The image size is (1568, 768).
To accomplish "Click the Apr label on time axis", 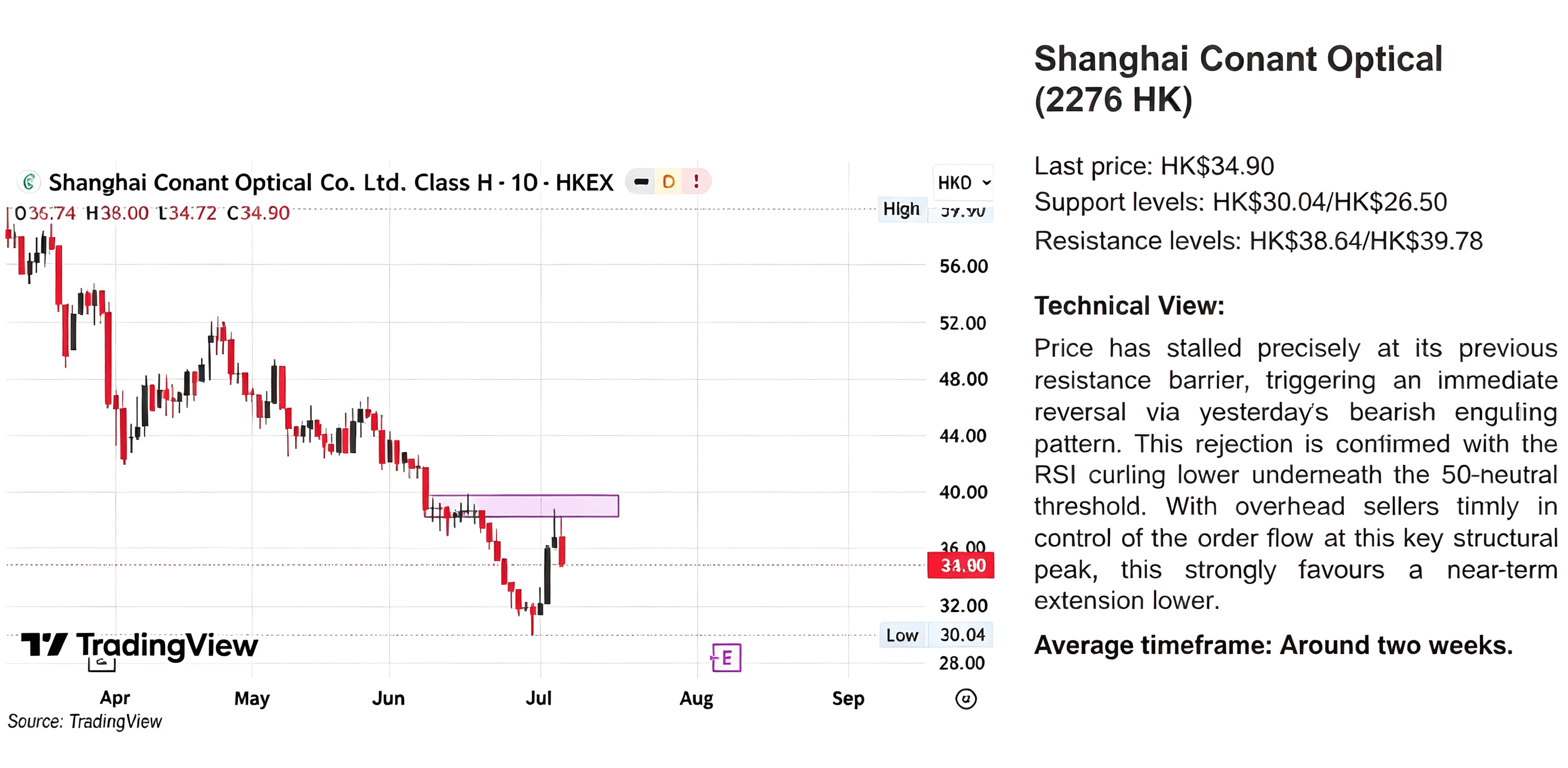I will 115,698.
